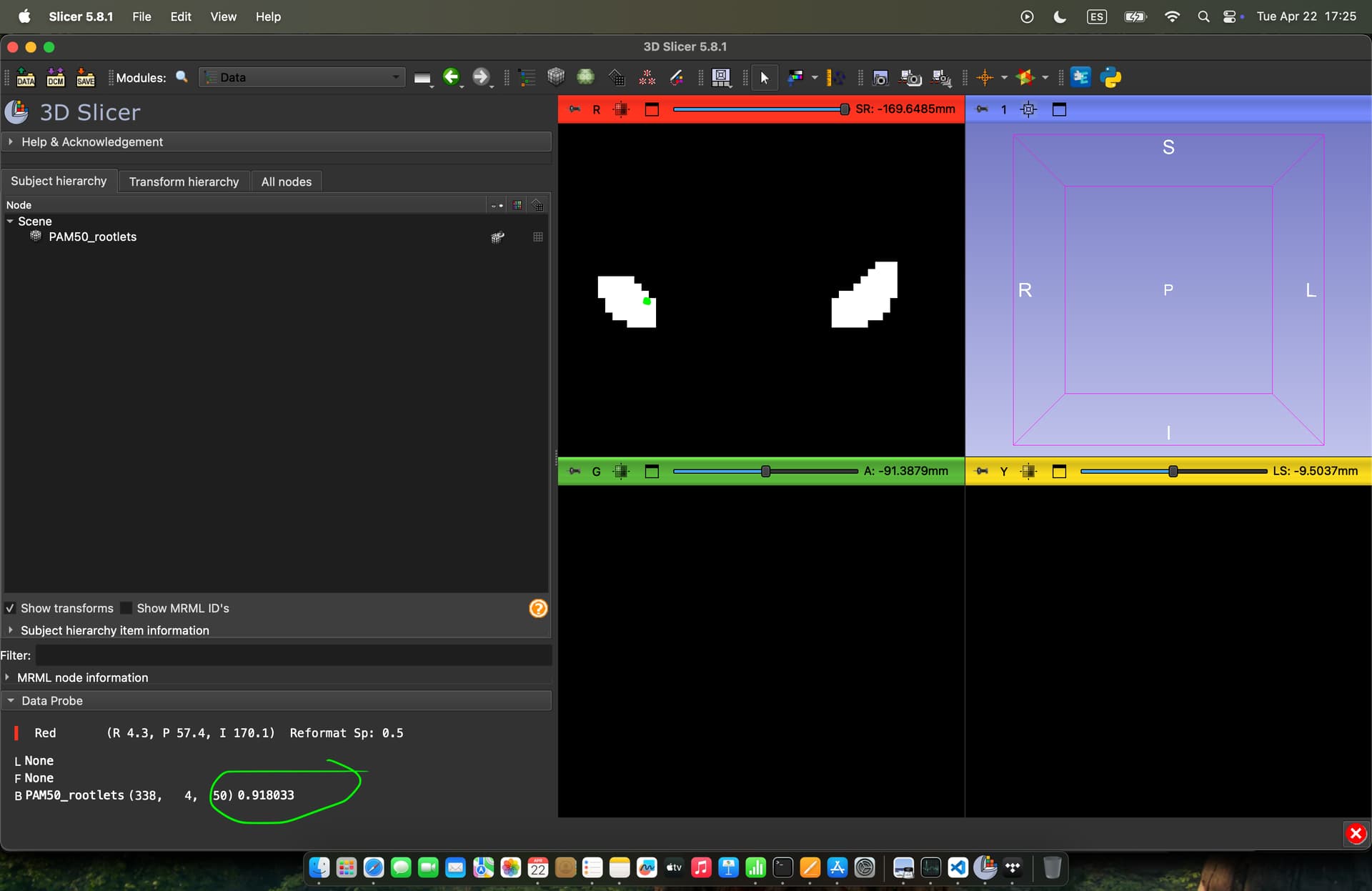Click the crosshair toolbar icon

(x=985, y=77)
